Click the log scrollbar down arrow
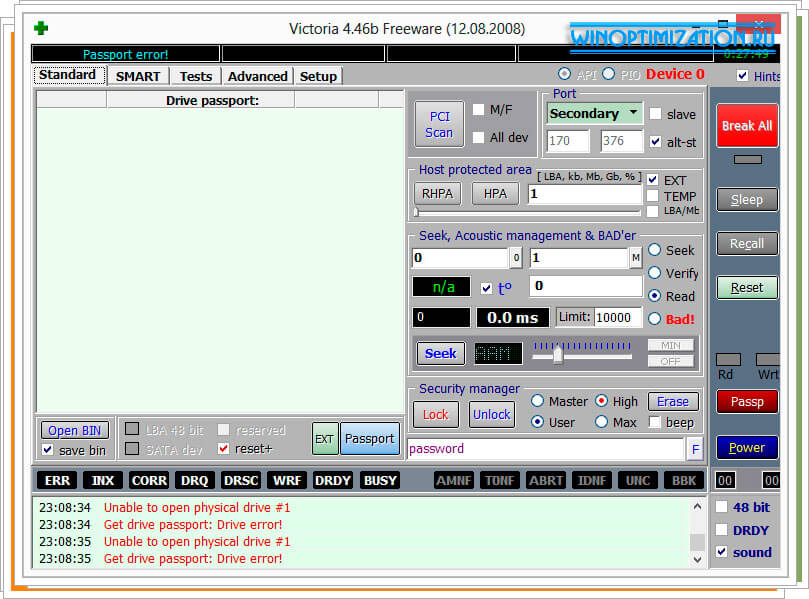 point(697,559)
